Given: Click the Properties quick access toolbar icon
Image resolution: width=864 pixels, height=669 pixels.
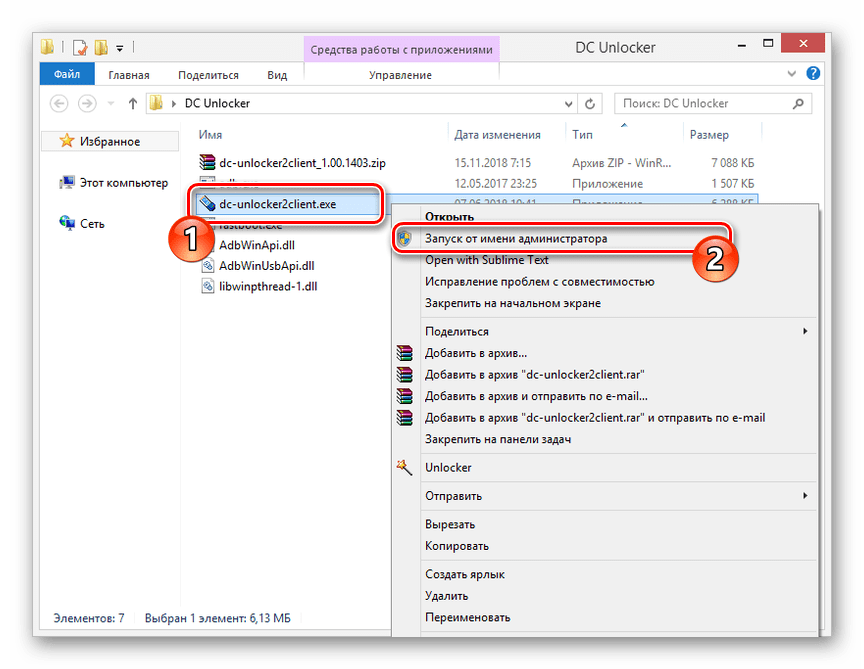Looking at the screenshot, I should click(x=80, y=48).
